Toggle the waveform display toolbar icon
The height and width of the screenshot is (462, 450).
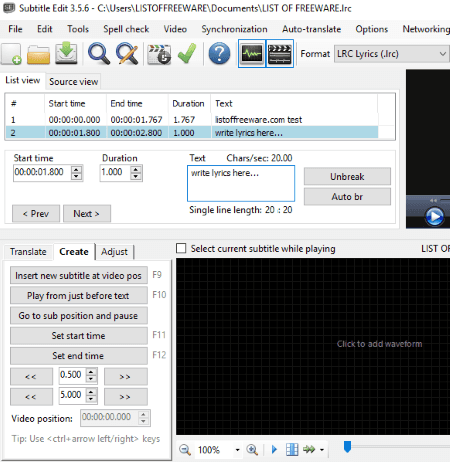252,54
